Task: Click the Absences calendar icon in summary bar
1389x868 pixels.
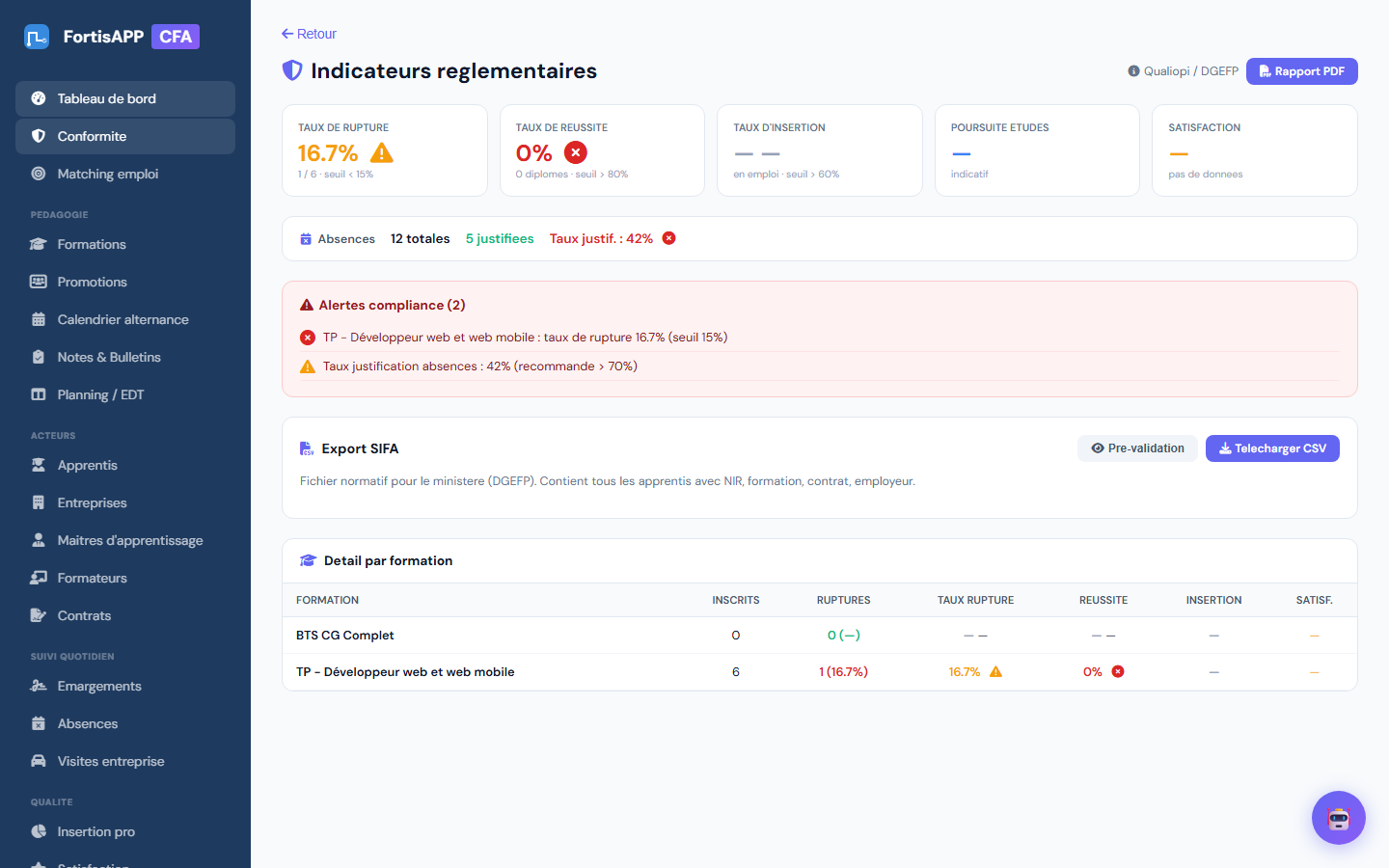Action: [x=306, y=239]
